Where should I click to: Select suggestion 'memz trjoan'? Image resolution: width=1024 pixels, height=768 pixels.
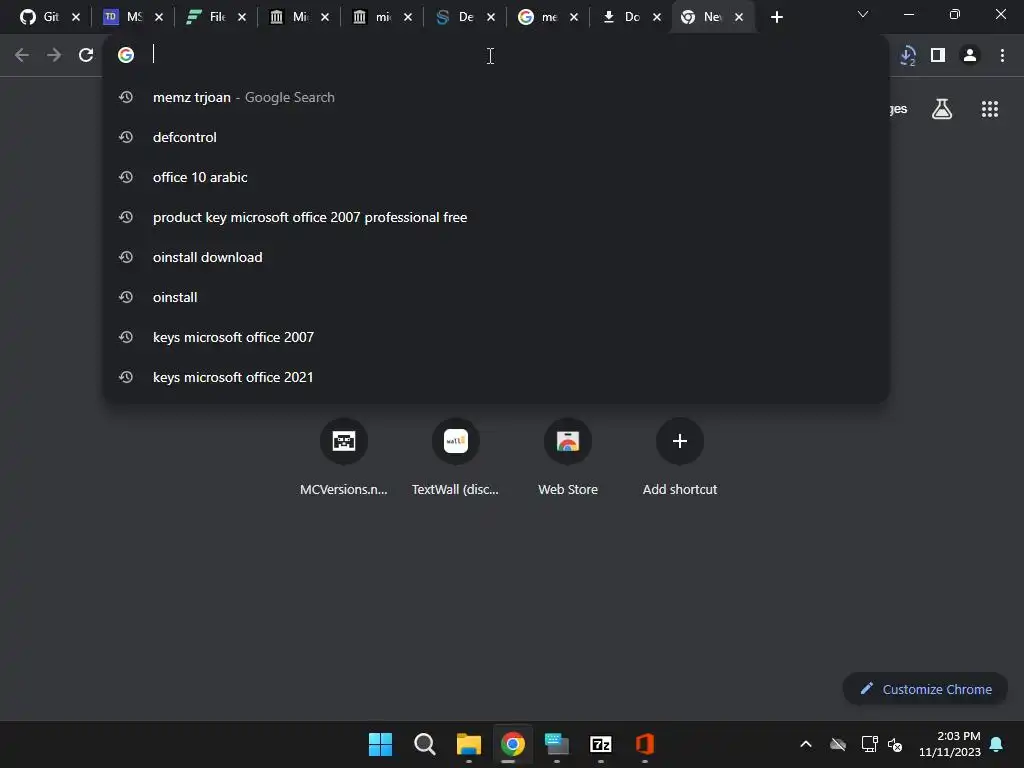coord(496,97)
